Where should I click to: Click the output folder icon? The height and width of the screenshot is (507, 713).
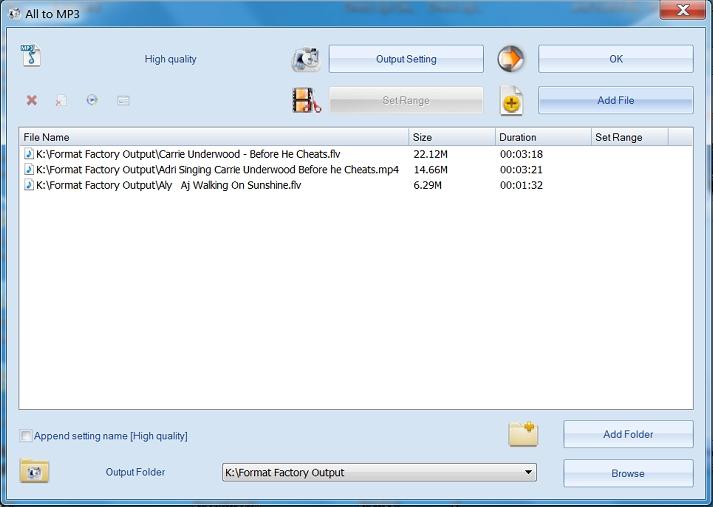[x=34, y=471]
